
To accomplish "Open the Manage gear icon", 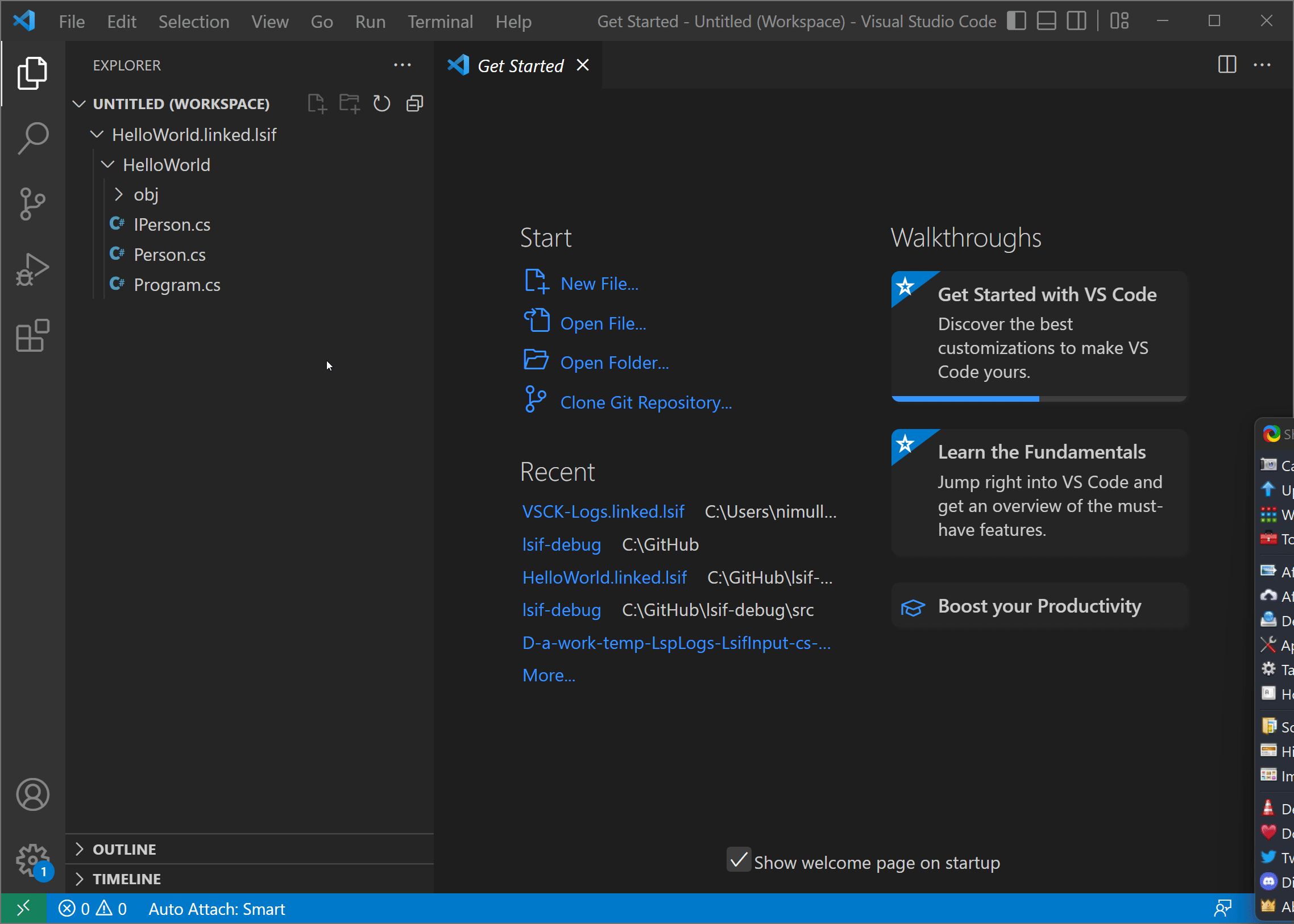I will (x=32, y=860).
